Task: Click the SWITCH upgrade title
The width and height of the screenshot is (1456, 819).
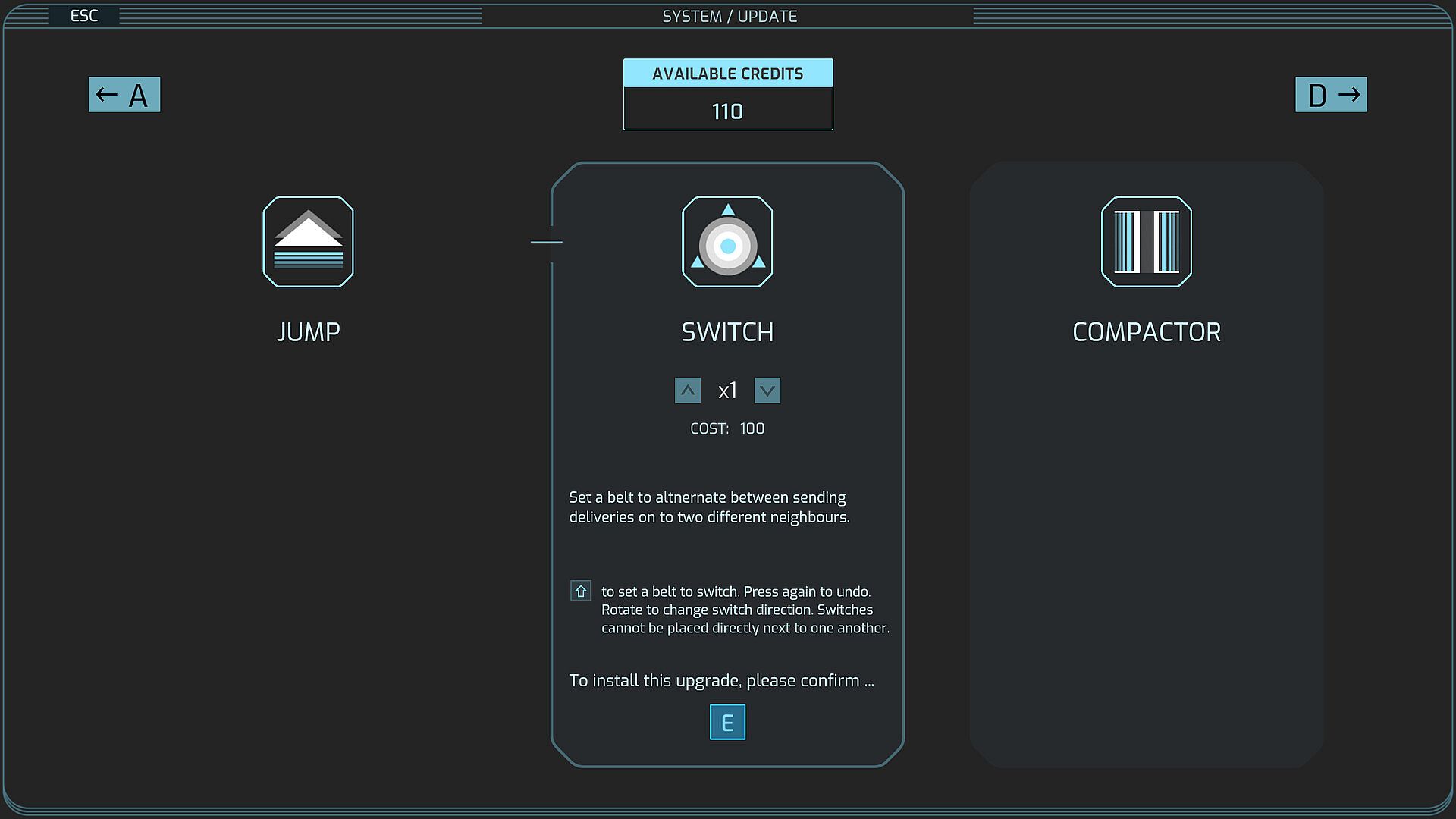Action: click(727, 332)
